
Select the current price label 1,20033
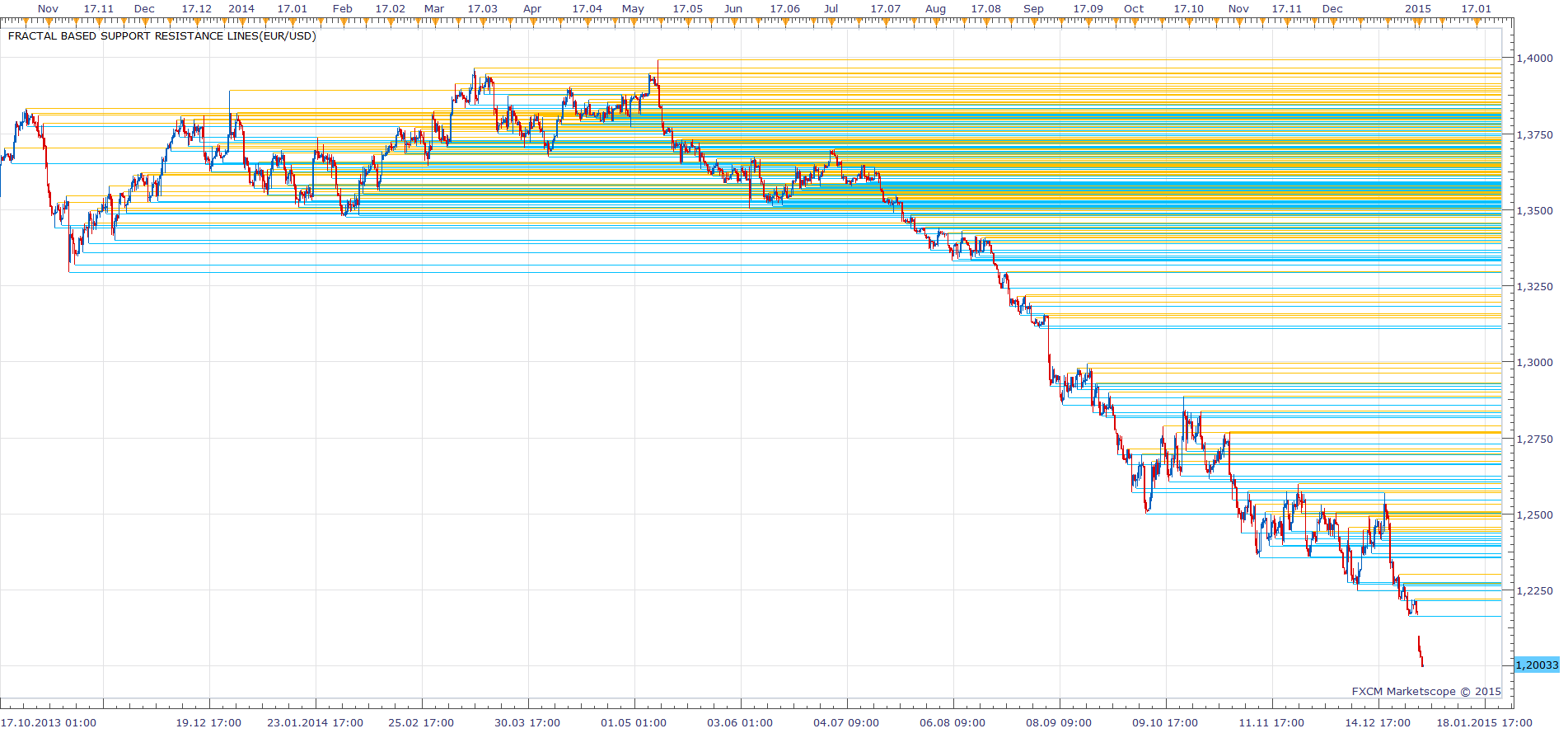point(1538,665)
